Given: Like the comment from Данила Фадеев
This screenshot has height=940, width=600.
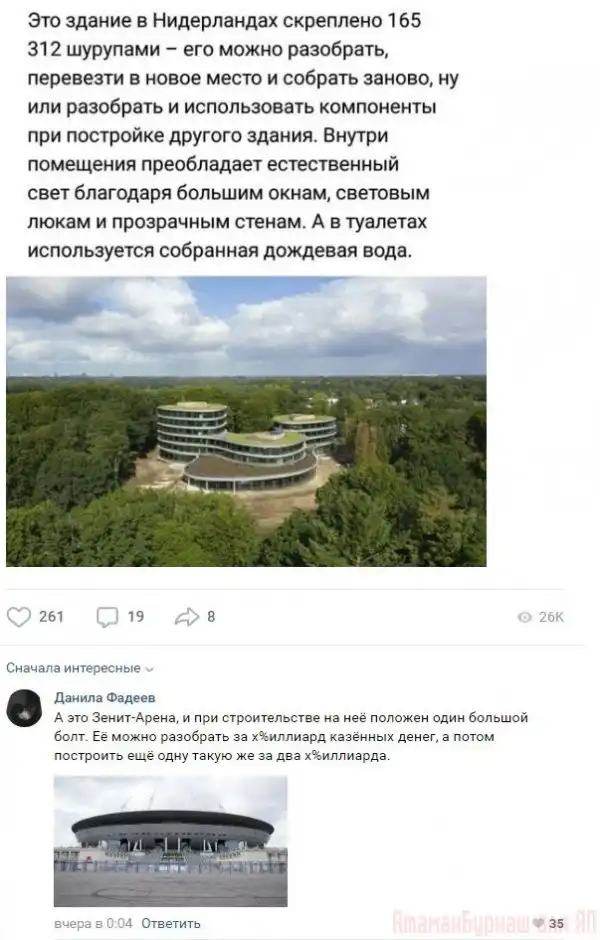Looking at the screenshot, I should point(539,923).
